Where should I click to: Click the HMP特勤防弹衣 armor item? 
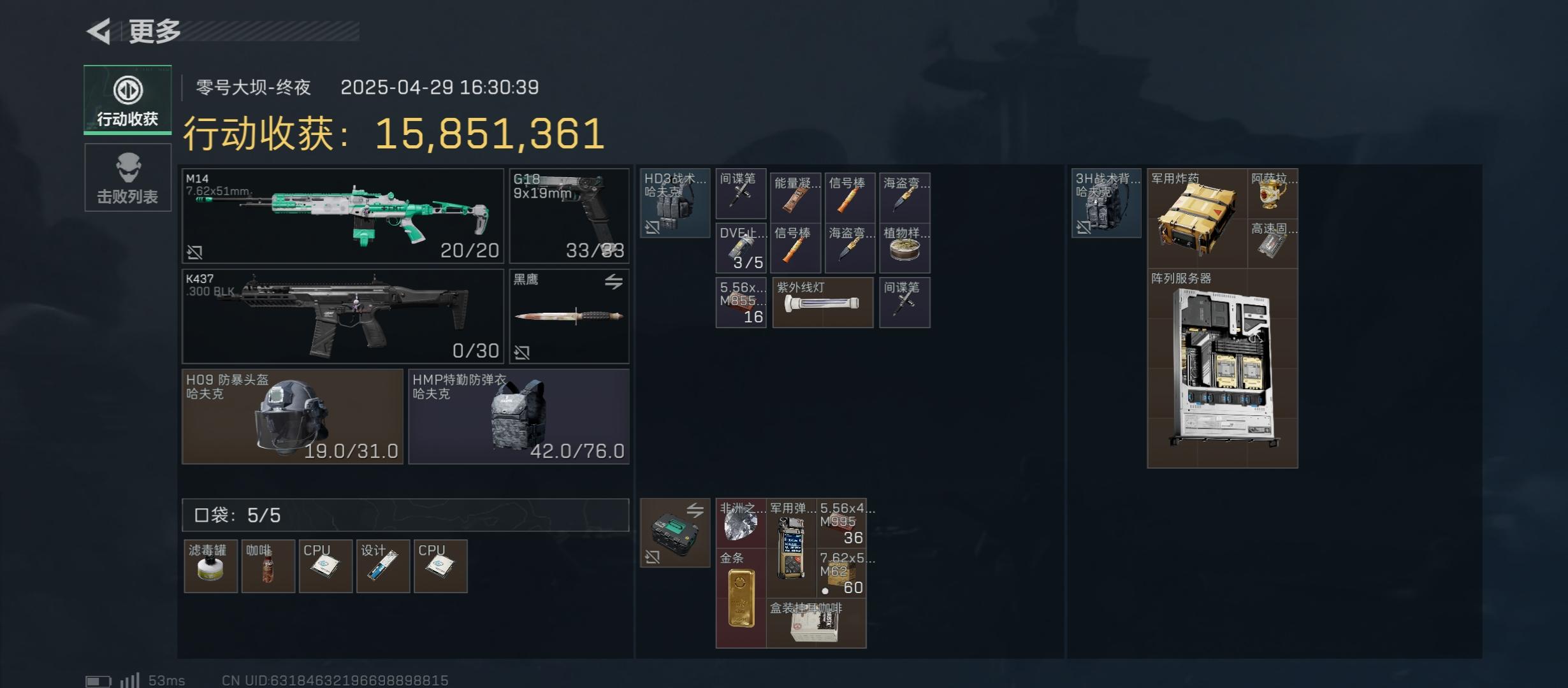[519, 417]
